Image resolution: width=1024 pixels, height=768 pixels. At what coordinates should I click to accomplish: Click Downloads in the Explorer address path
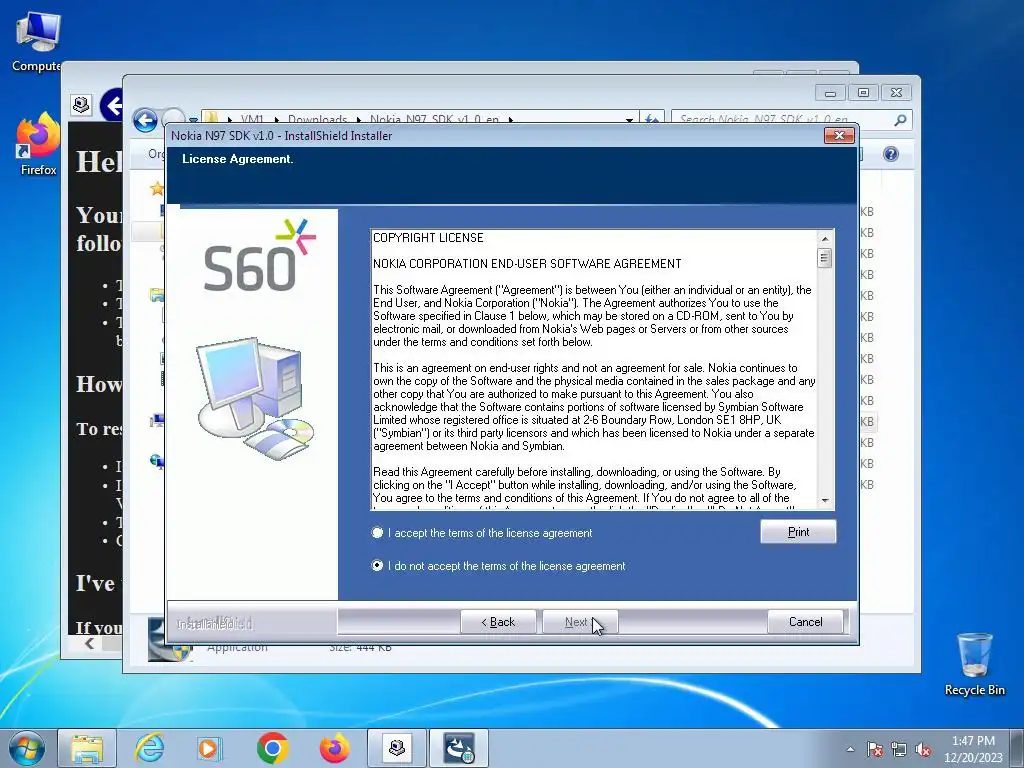click(x=317, y=120)
